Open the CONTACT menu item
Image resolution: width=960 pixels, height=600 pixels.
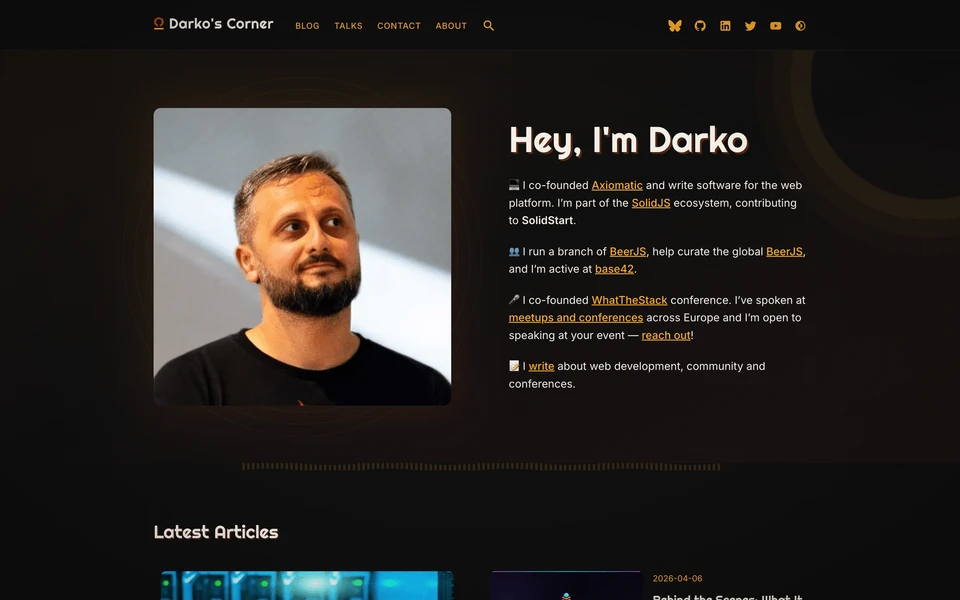point(399,26)
